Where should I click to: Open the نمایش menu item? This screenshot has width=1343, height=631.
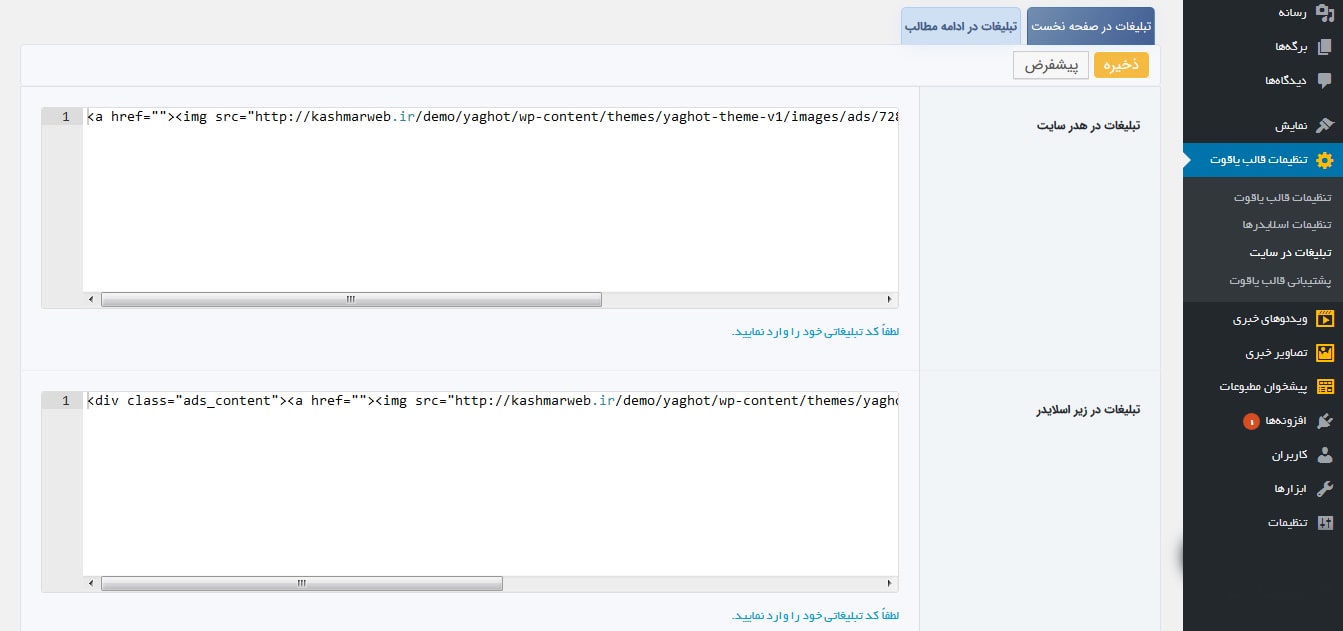1263,126
